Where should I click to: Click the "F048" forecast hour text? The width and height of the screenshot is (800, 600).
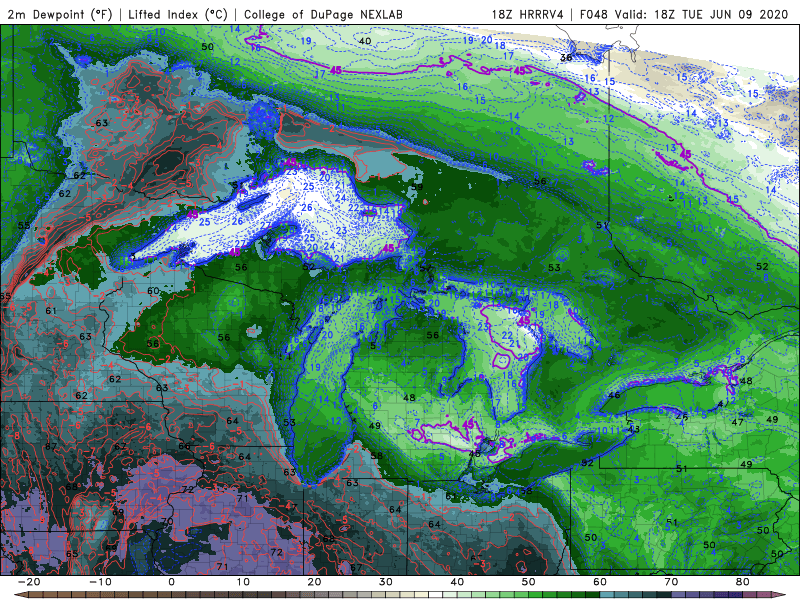pyautogui.click(x=594, y=15)
